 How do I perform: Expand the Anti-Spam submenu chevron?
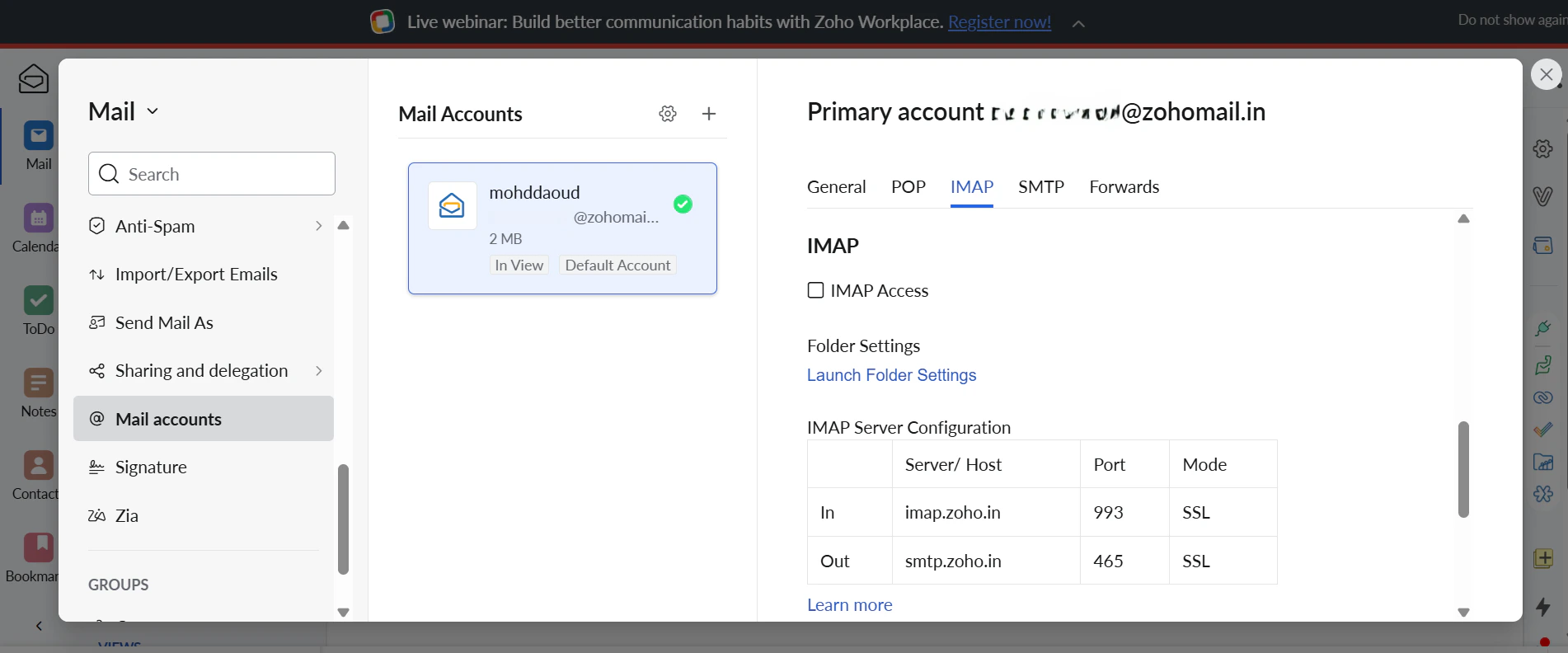click(318, 226)
